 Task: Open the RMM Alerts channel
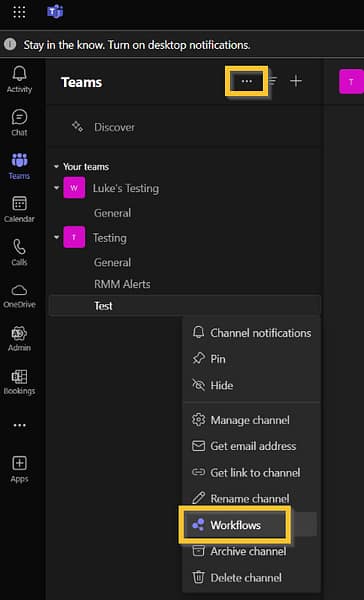point(122,284)
